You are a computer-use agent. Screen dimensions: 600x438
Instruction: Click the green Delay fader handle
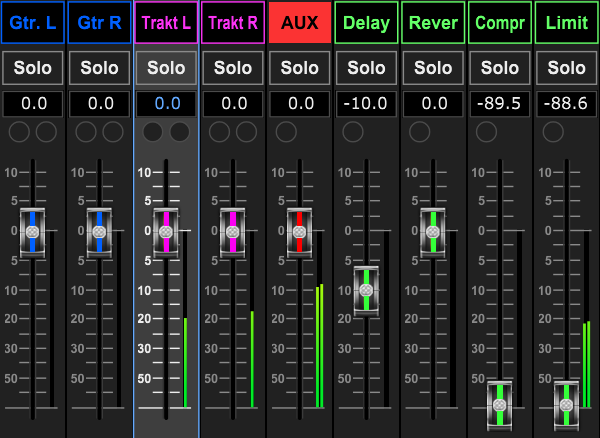[x=367, y=291]
